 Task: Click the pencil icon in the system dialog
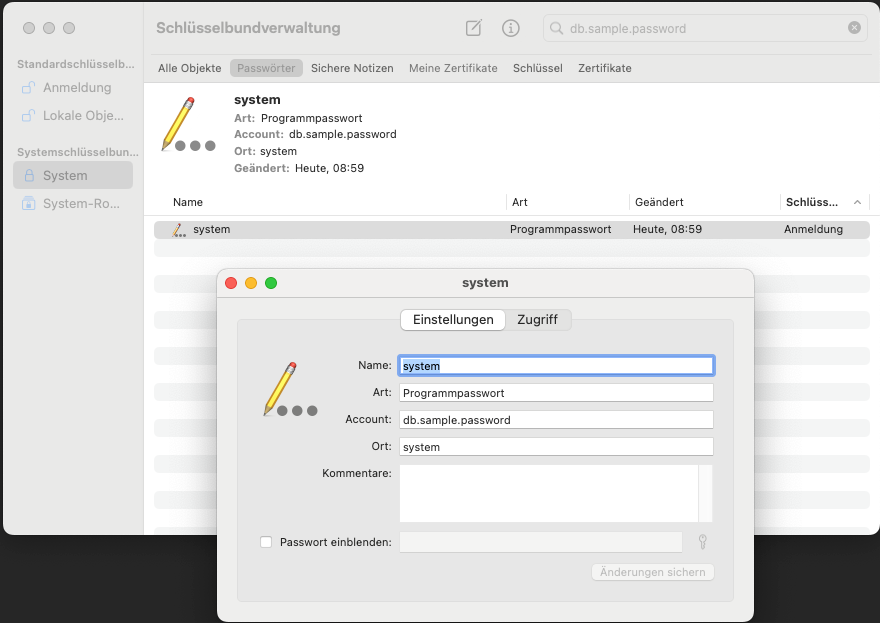pyautogui.click(x=281, y=389)
